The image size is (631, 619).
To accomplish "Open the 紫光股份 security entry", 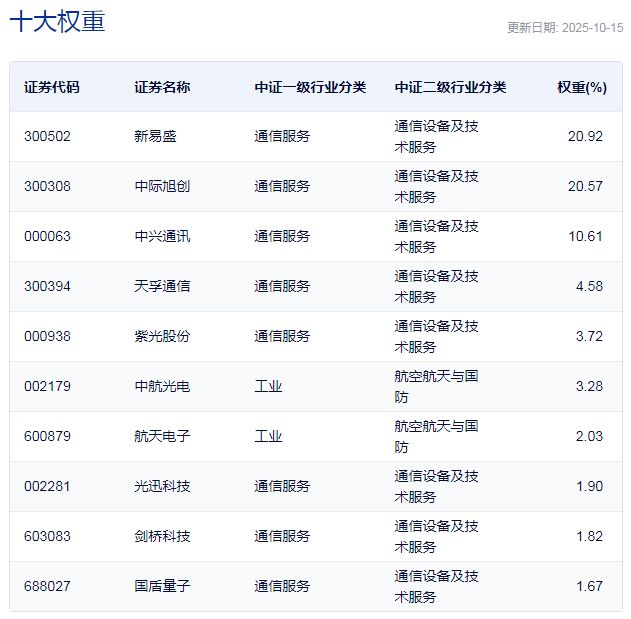I will [162, 336].
